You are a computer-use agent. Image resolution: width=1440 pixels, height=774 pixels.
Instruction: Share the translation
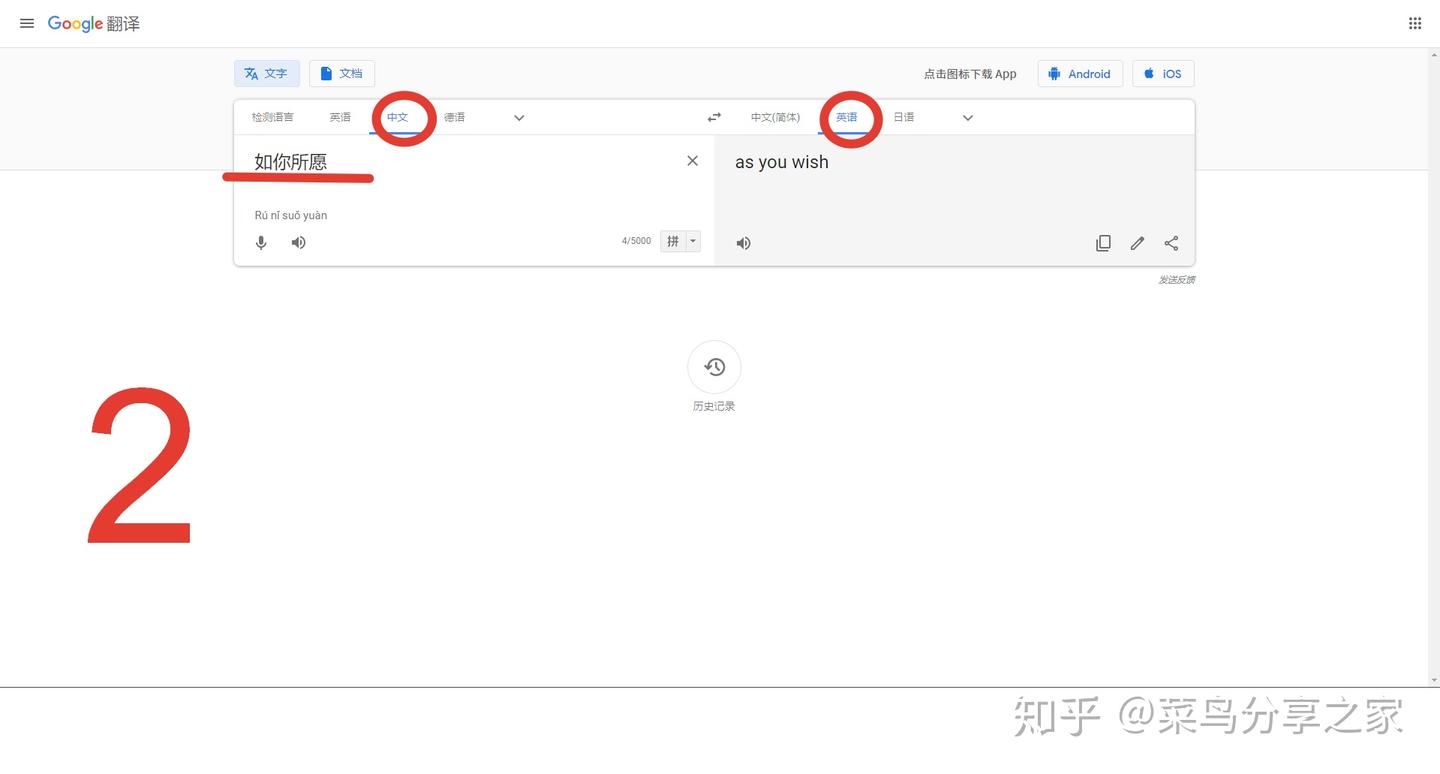click(x=1171, y=243)
